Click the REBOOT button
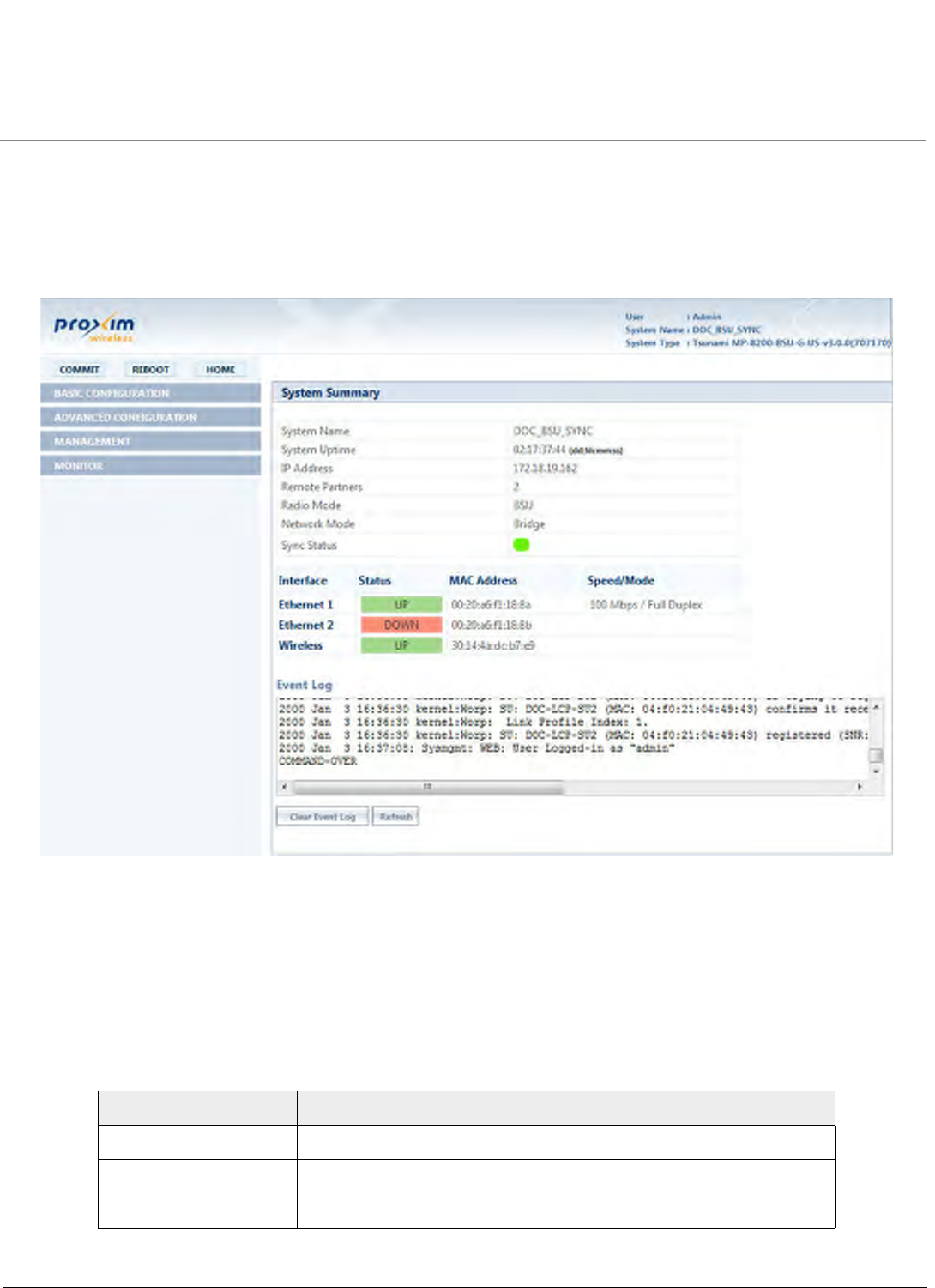Screen dimensions: 935x1288 (x=151, y=370)
